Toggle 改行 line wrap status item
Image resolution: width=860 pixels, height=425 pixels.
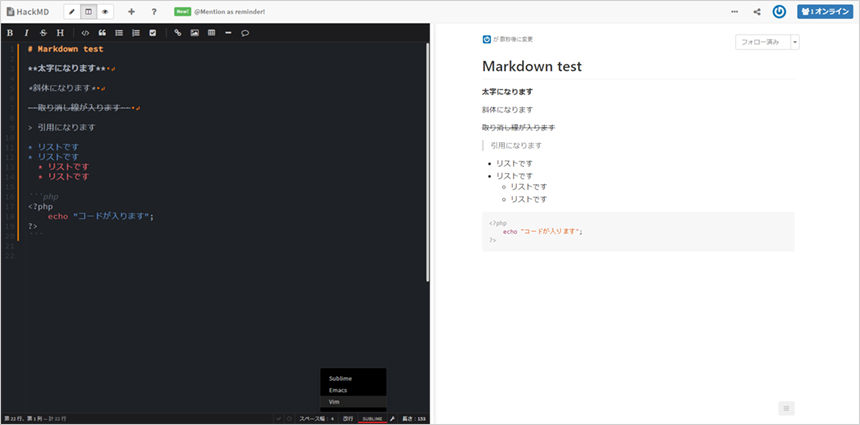coord(348,419)
